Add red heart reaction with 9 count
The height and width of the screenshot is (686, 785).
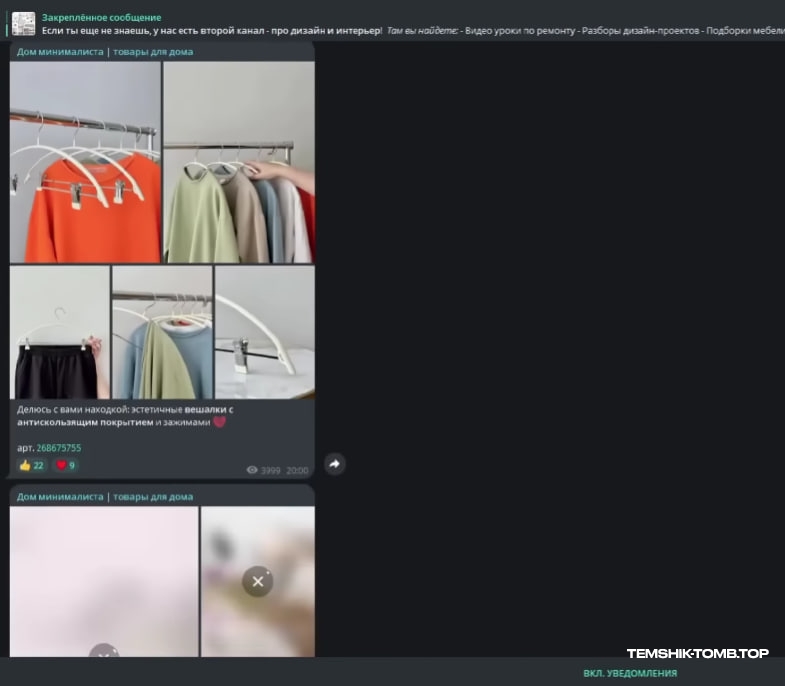point(66,465)
